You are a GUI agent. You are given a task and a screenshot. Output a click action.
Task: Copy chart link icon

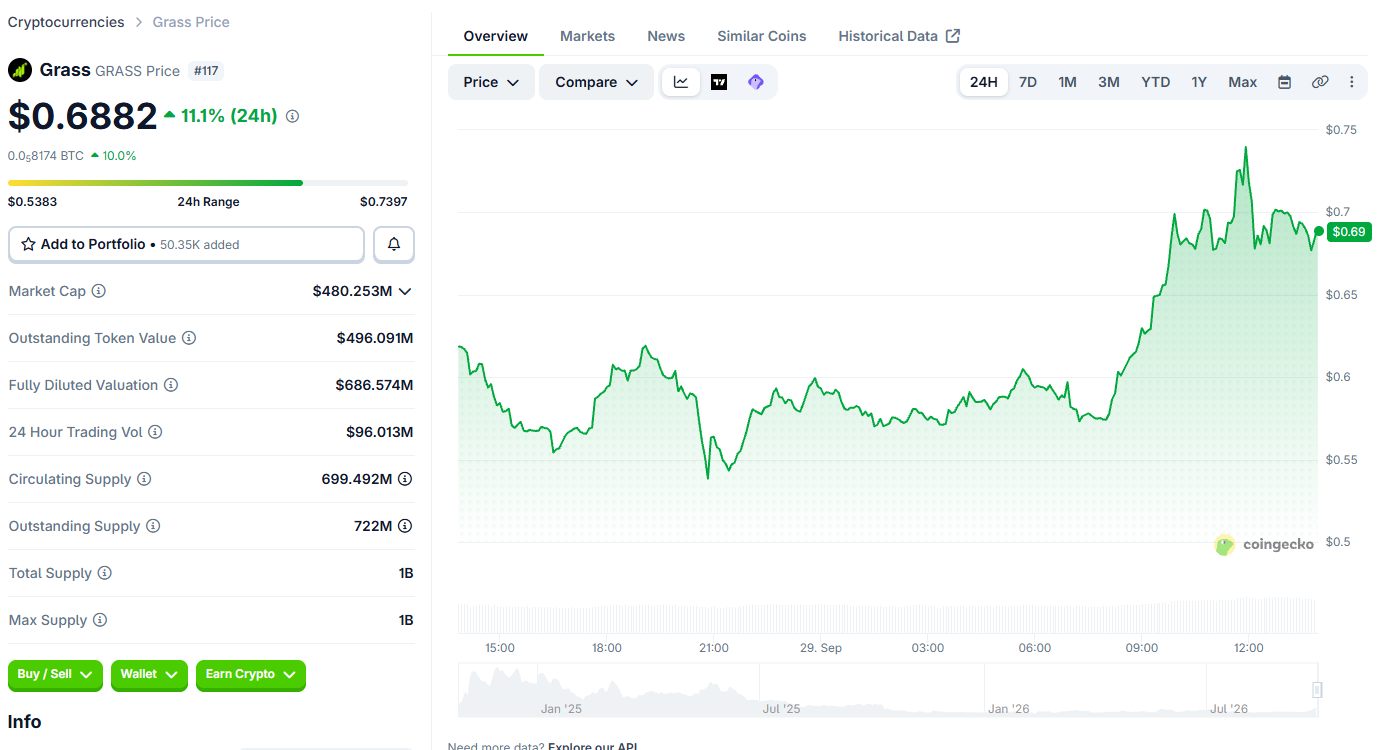(x=1320, y=82)
